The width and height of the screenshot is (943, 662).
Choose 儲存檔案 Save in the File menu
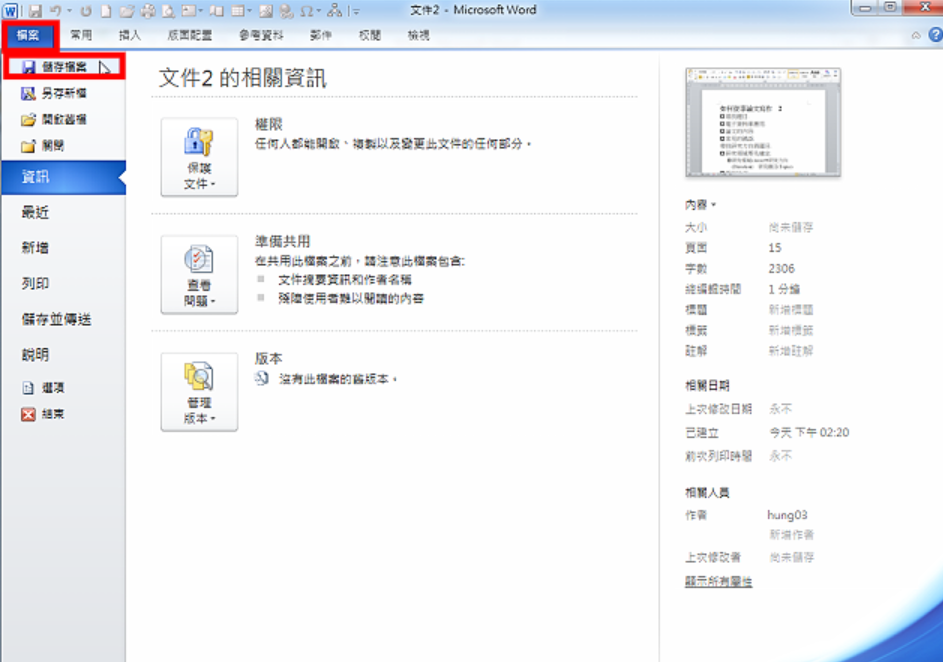tap(64, 67)
